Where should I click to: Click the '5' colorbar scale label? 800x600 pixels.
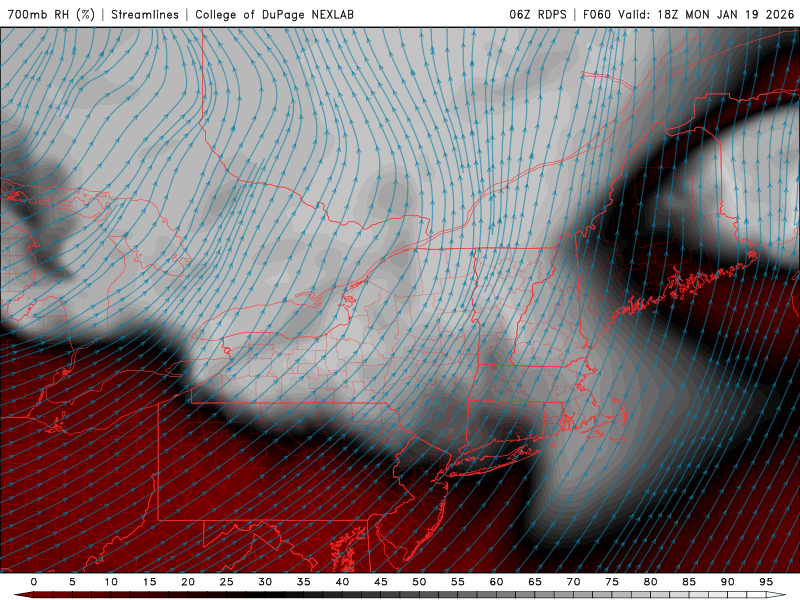pyautogui.click(x=72, y=582)
